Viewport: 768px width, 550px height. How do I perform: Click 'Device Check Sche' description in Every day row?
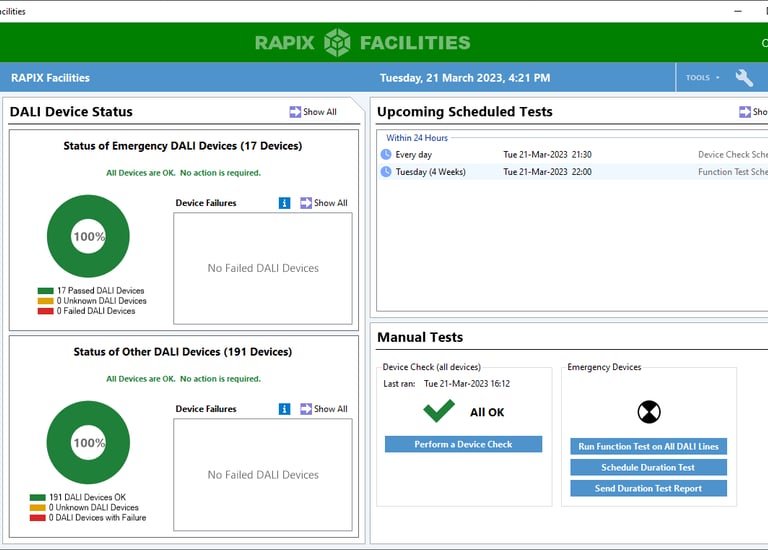click(733, 154)
